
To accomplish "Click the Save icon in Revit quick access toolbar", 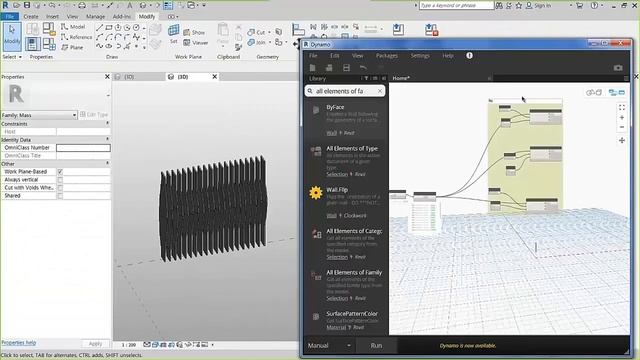I will [x=27, y=5].
